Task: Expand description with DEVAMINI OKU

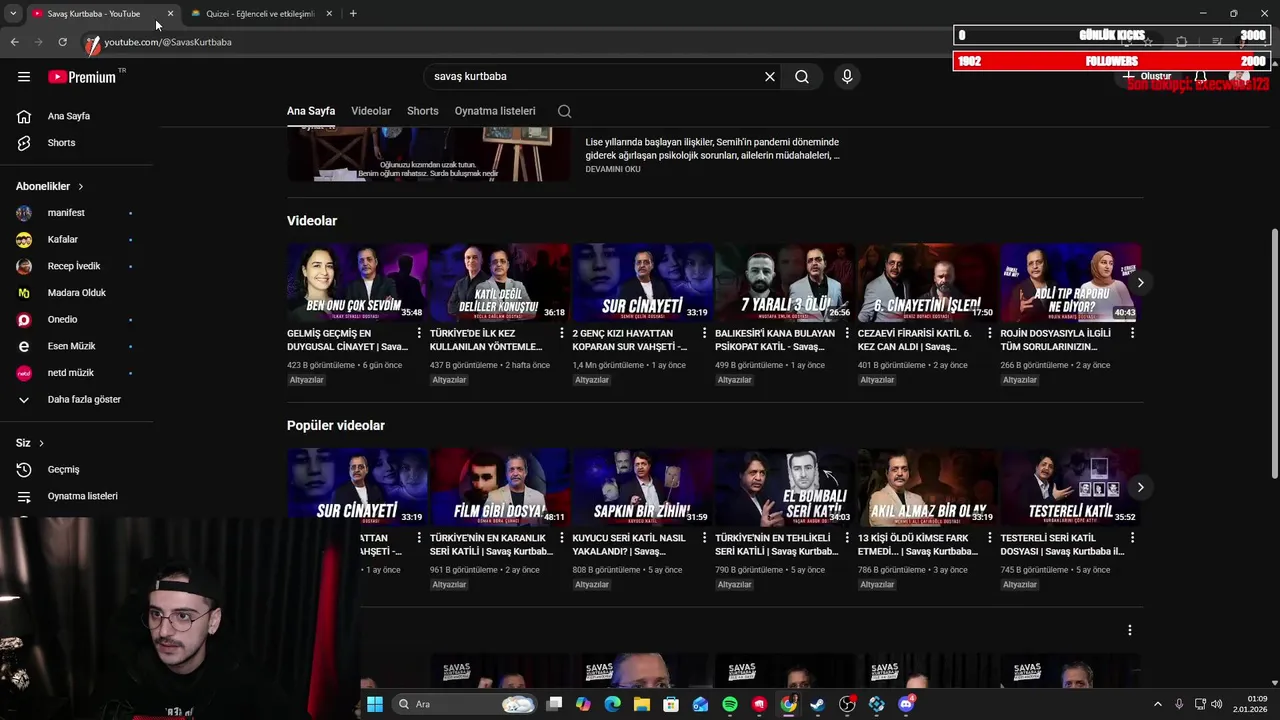Action: coord(613,169)
